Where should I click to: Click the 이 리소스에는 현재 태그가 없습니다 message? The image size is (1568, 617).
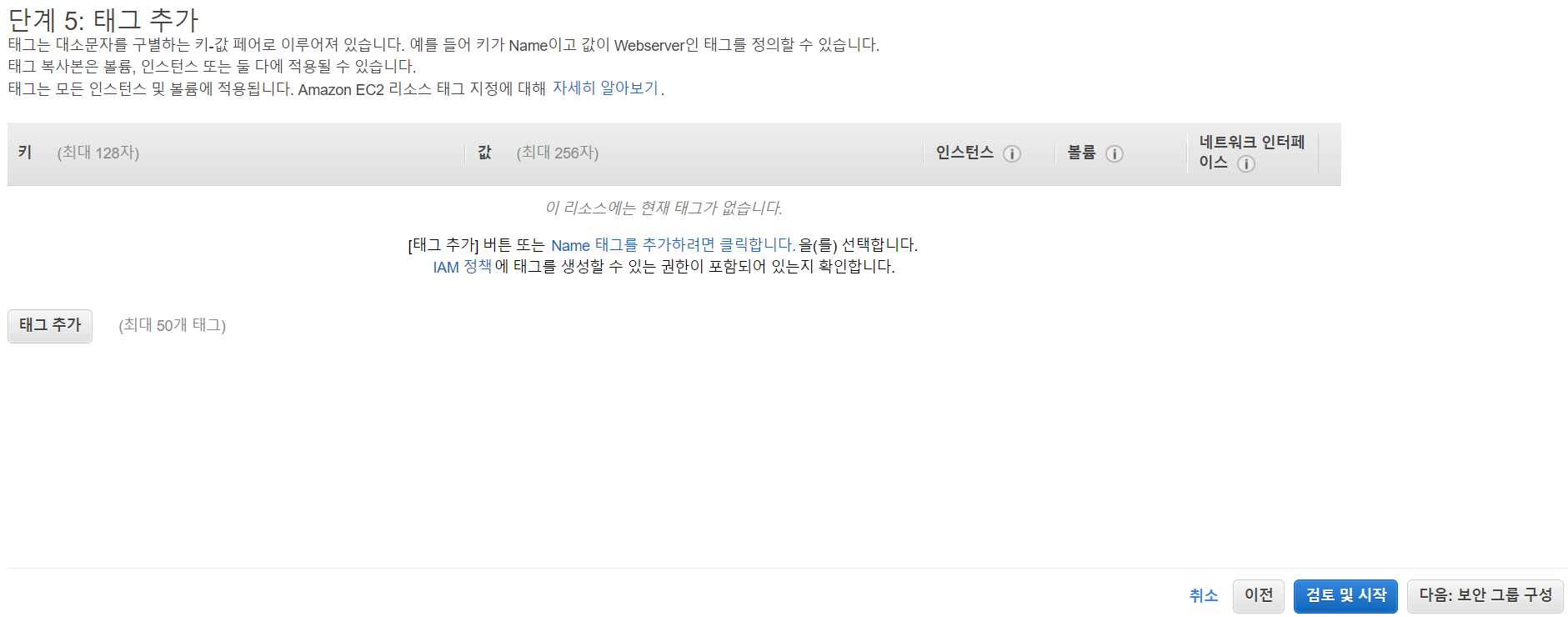click(664, 208)
